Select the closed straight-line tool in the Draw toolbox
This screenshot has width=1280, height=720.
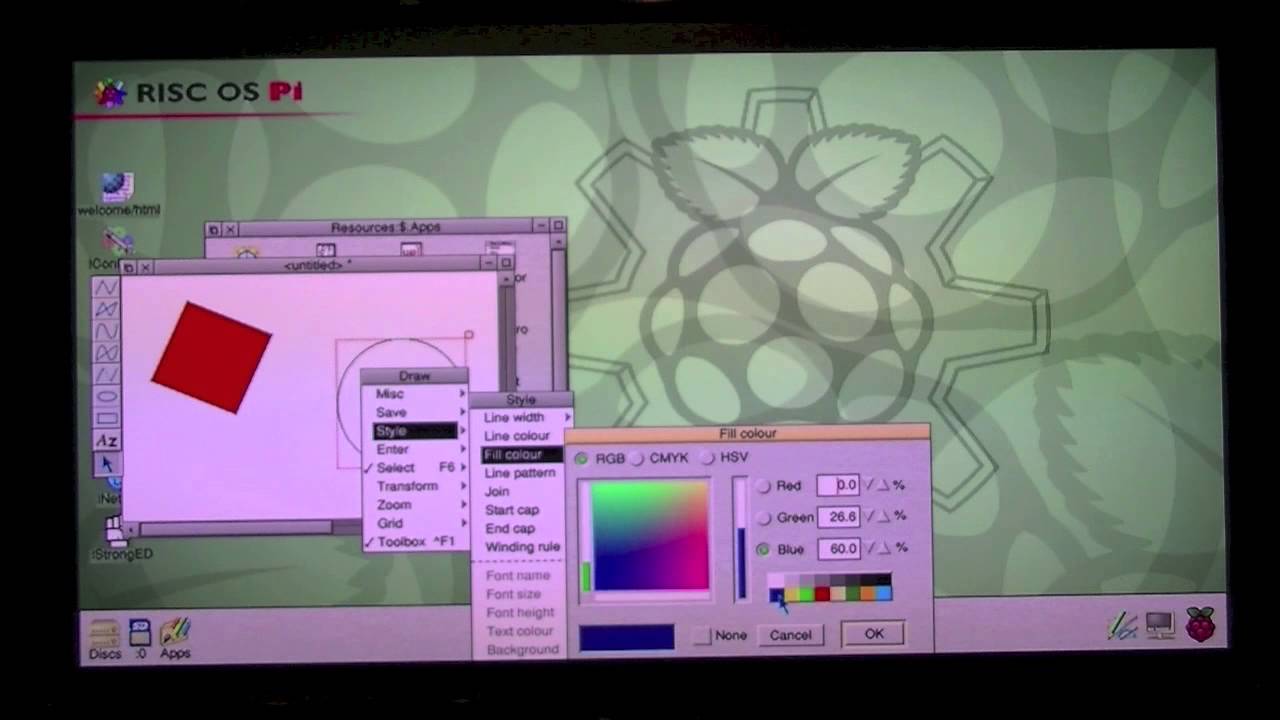click(106, 309)
